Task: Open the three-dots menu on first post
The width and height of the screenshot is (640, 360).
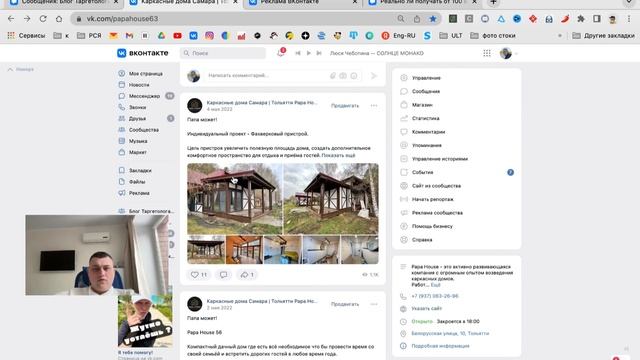Action: pos(374,106)
